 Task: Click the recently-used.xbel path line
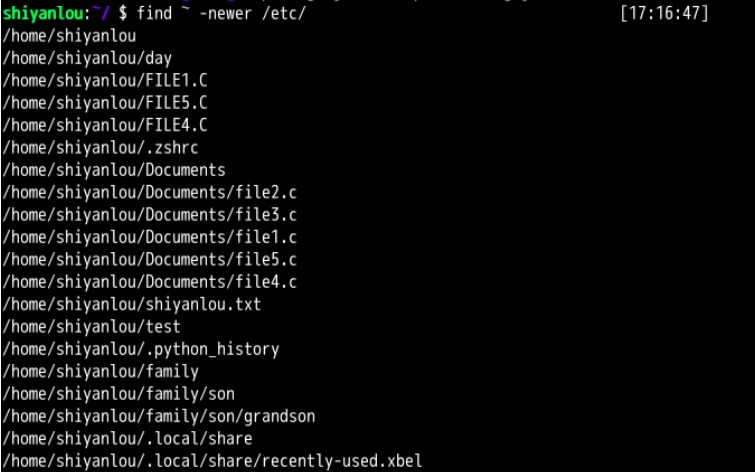tap(212, 461)
